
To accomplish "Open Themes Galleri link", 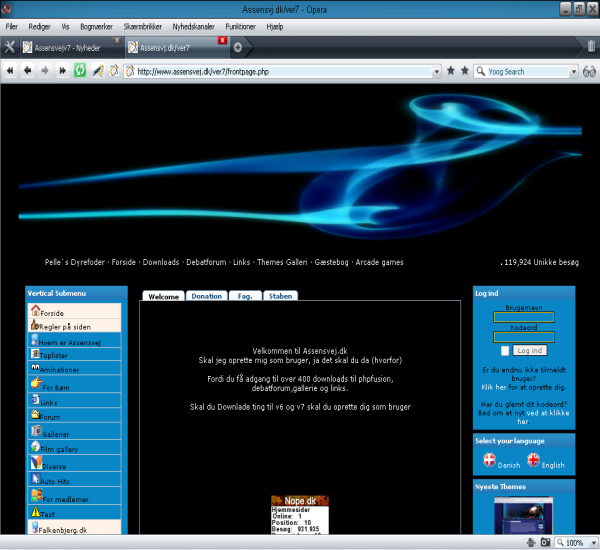I will click(x=282, y=262).
